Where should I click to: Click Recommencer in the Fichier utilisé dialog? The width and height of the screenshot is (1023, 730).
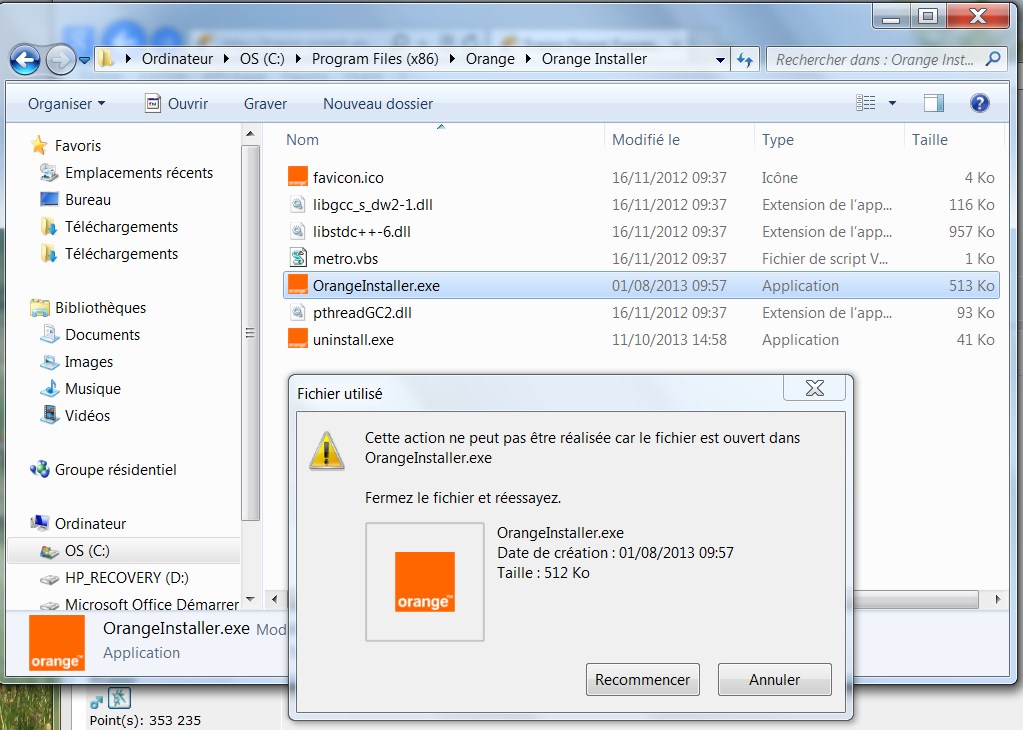pyautogui.click(x=643, y=680)
